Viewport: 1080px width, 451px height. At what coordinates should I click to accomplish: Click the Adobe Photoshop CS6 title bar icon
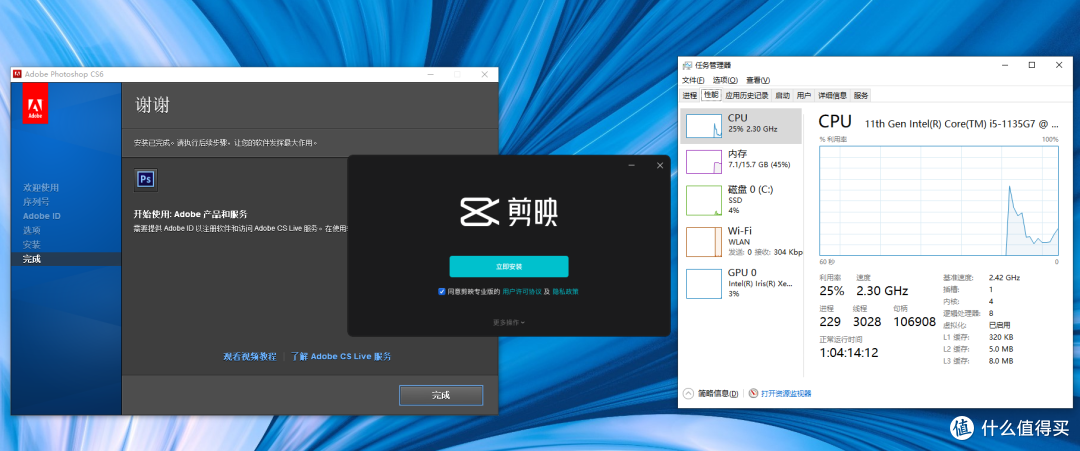[x=17, y=74]
